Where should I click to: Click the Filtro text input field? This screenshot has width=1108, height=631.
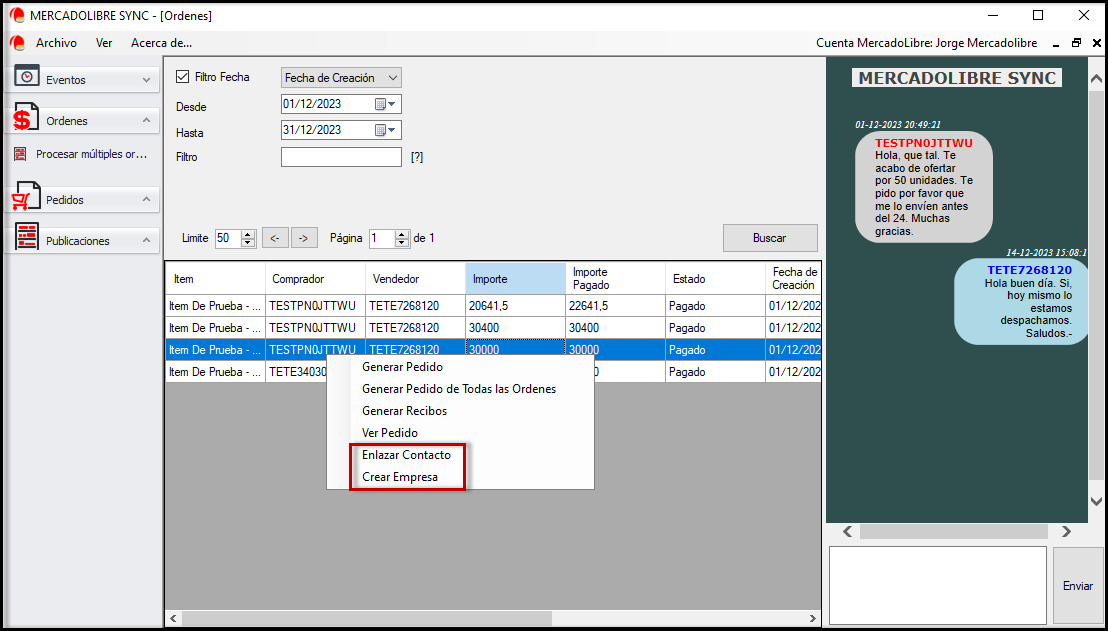pyautogui.click(x=341, y=157)
